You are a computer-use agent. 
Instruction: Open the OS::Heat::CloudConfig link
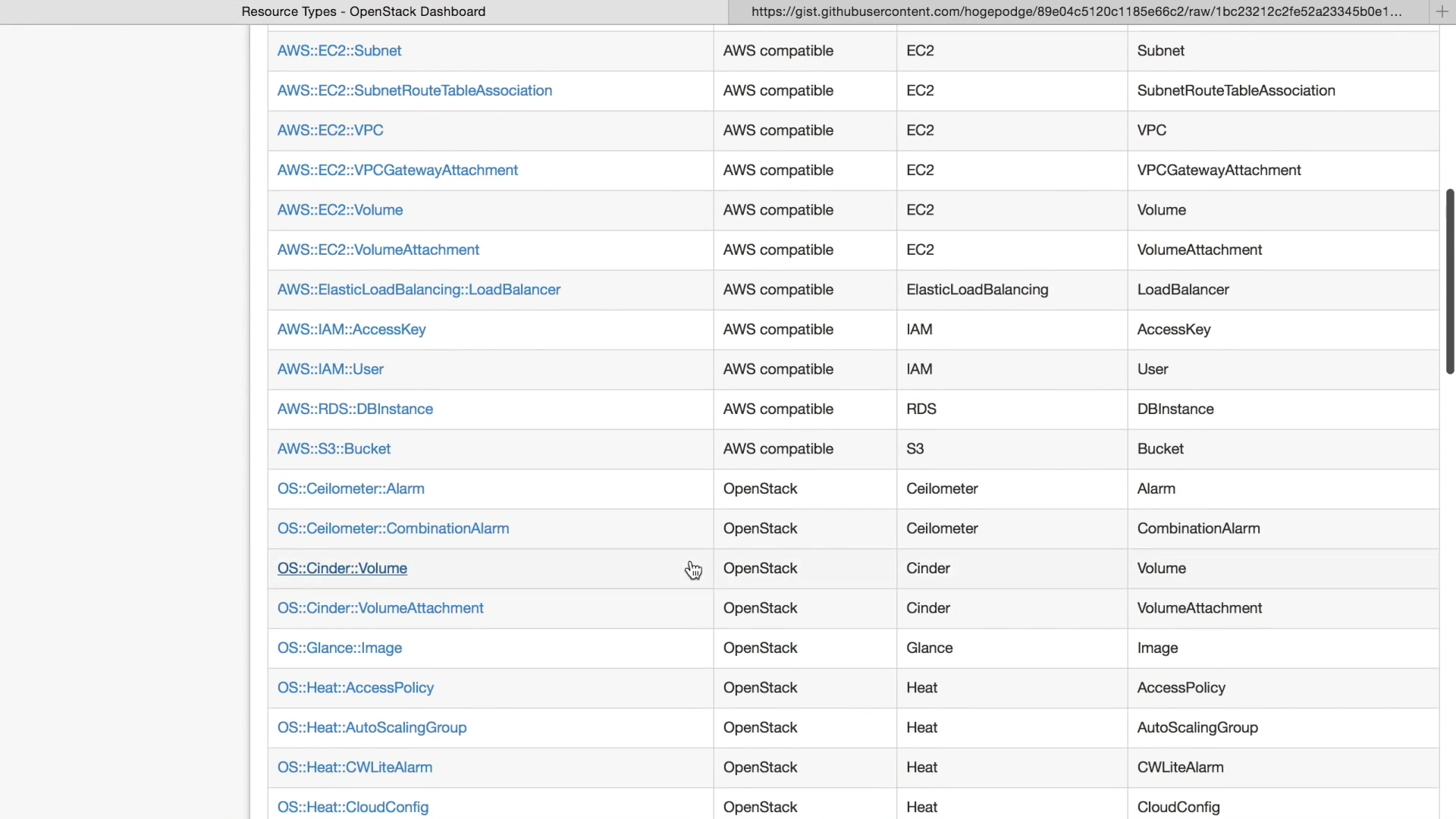(x=353, y=807)
